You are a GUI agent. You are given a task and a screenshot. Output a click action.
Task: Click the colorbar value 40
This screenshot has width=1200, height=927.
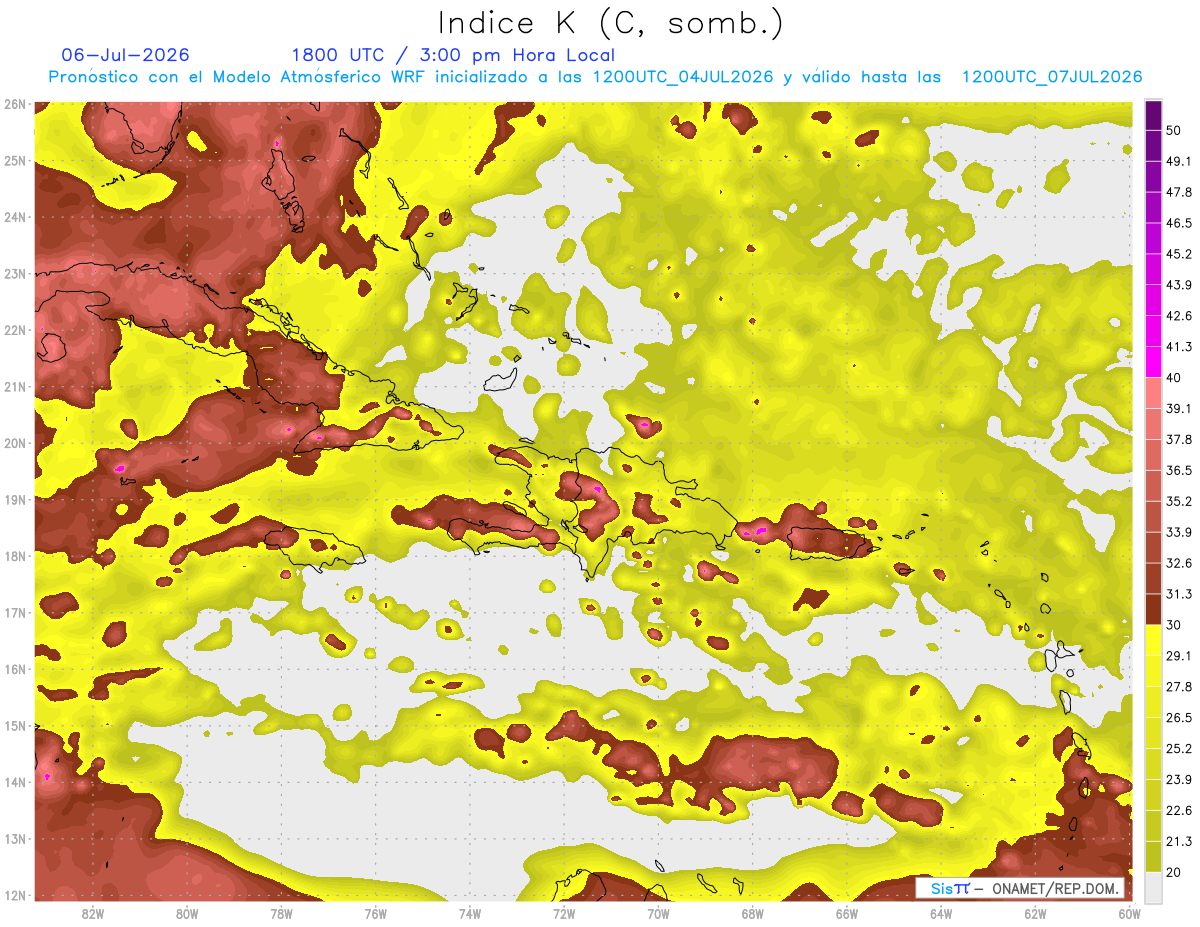tap(1174, 377)
